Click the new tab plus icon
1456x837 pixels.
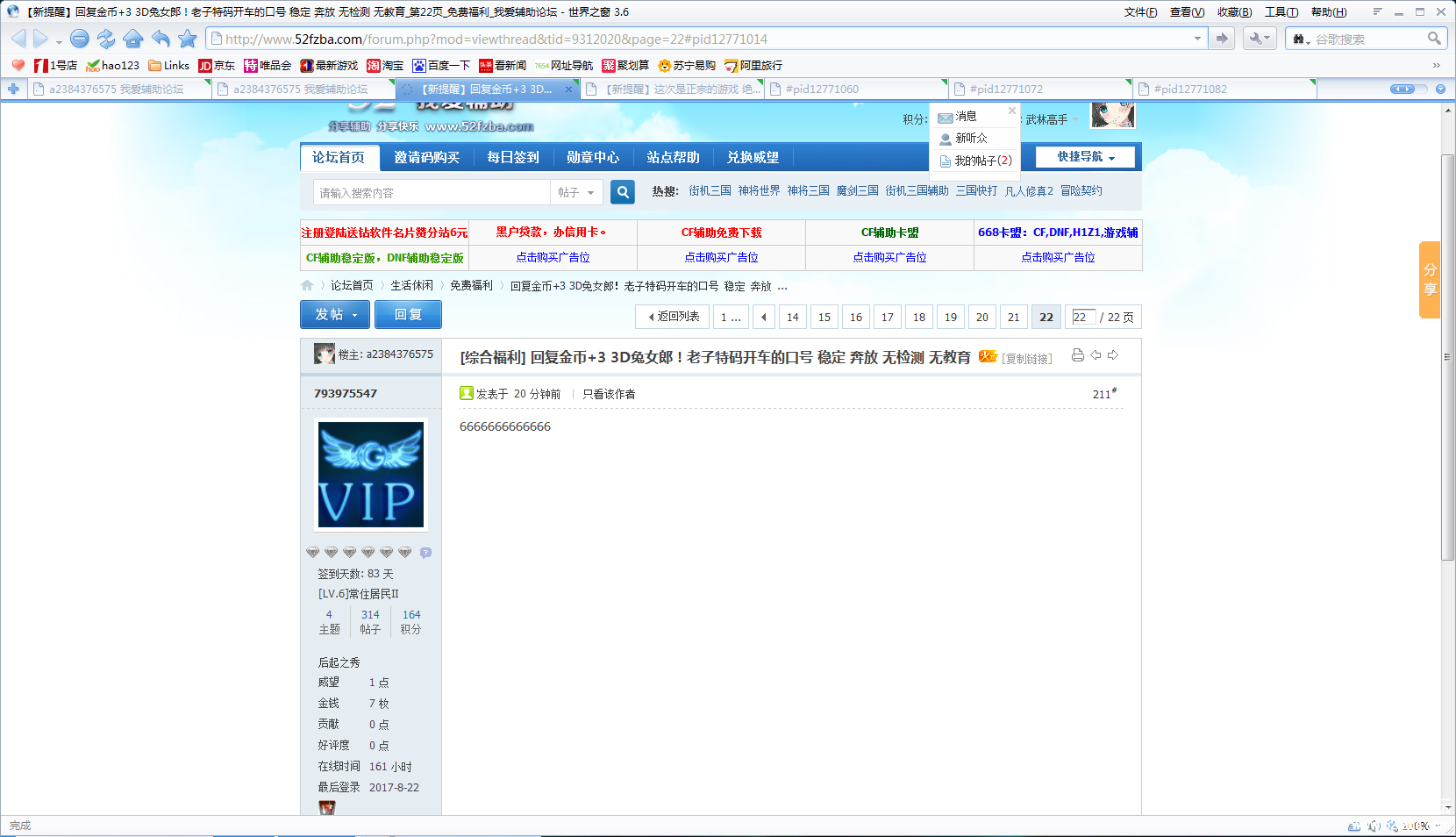[x=13, y=89]
